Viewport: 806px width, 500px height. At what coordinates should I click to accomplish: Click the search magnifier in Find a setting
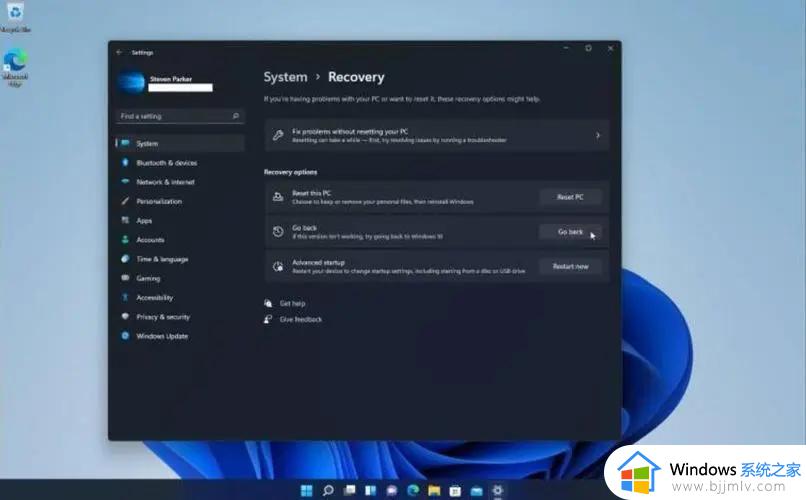click(235, 116)
